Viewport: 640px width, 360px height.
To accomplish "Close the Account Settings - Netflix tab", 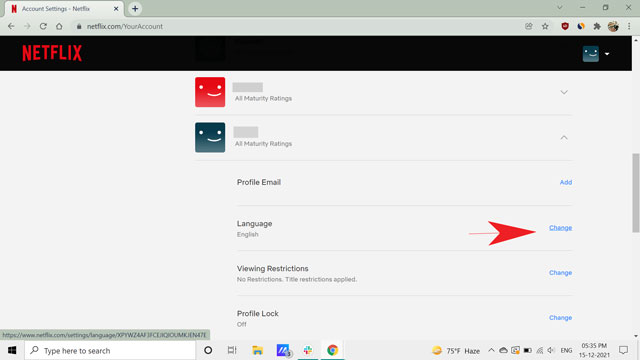I will coord(116,9).
